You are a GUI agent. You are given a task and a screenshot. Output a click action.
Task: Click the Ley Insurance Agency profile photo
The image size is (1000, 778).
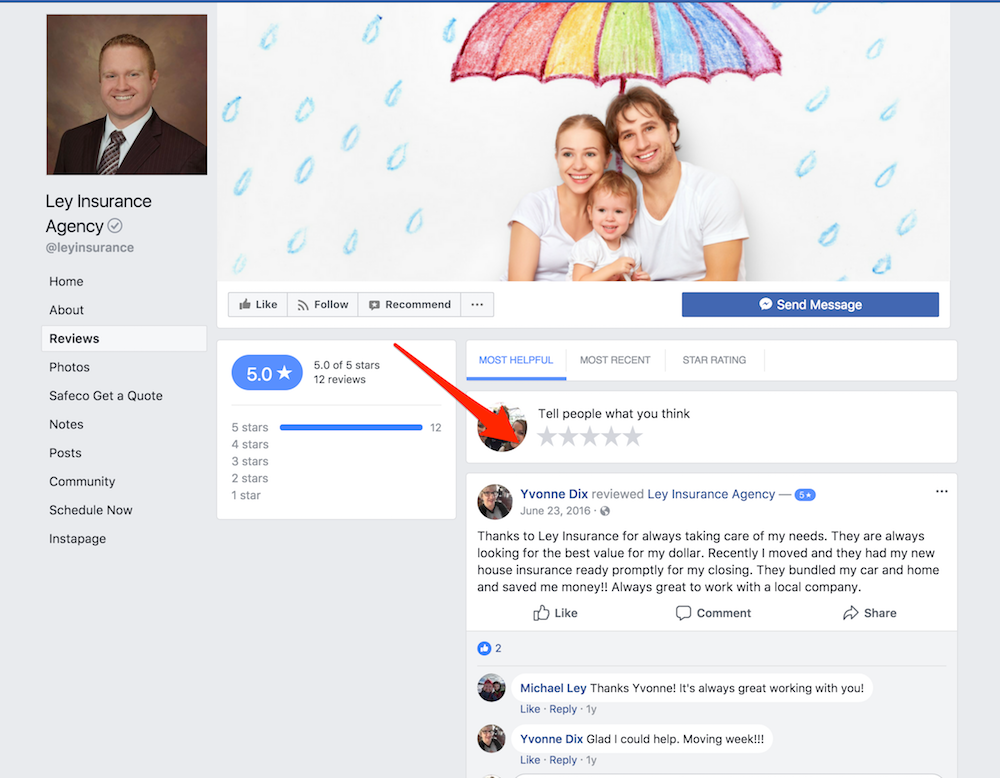(x=127, y=94)
